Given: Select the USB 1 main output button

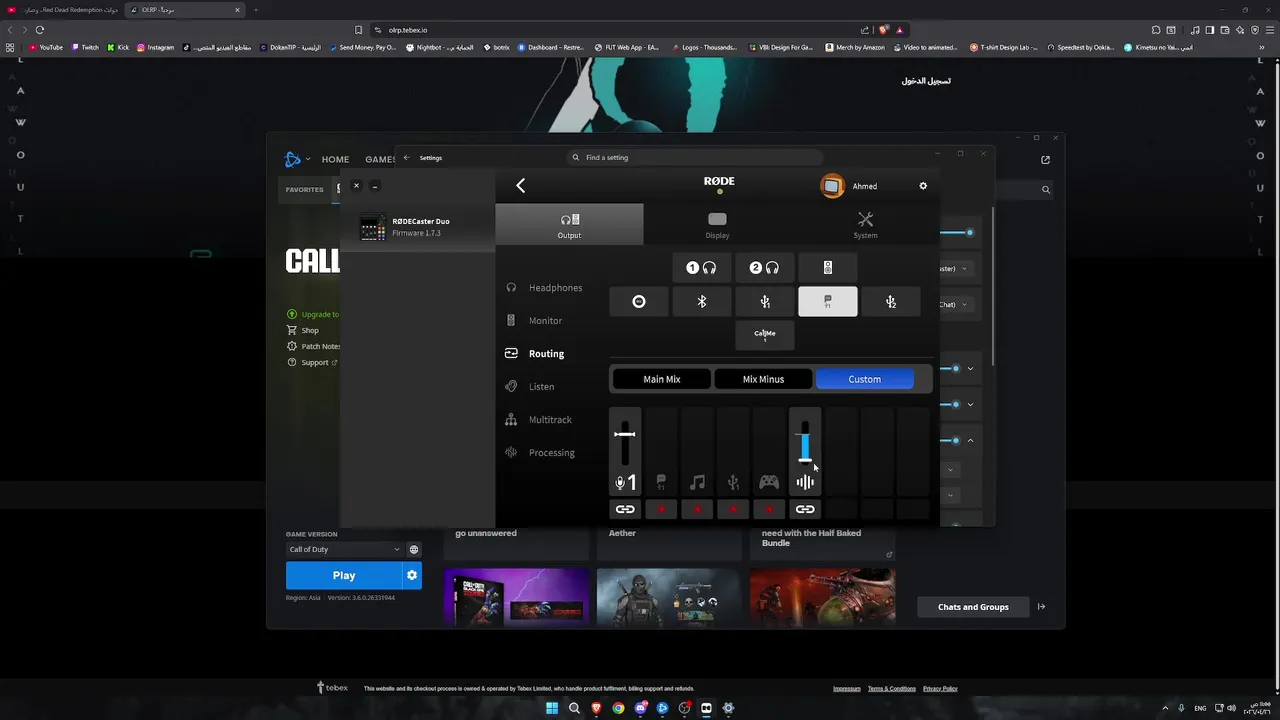Looking at the screenshot, I should (x=764, y=302).
